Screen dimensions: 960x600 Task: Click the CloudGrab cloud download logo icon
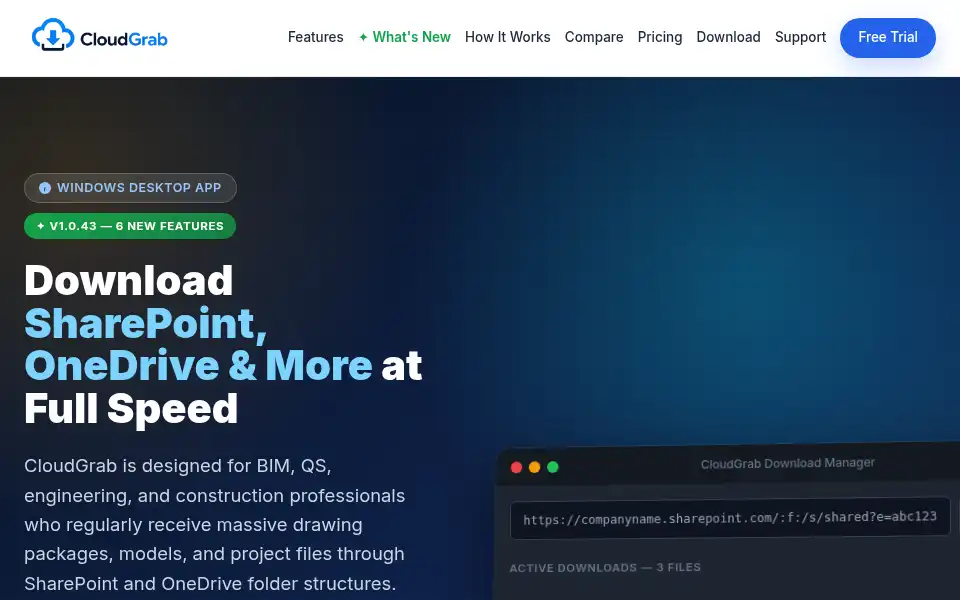pyautogui.click(x=53, y=35)
